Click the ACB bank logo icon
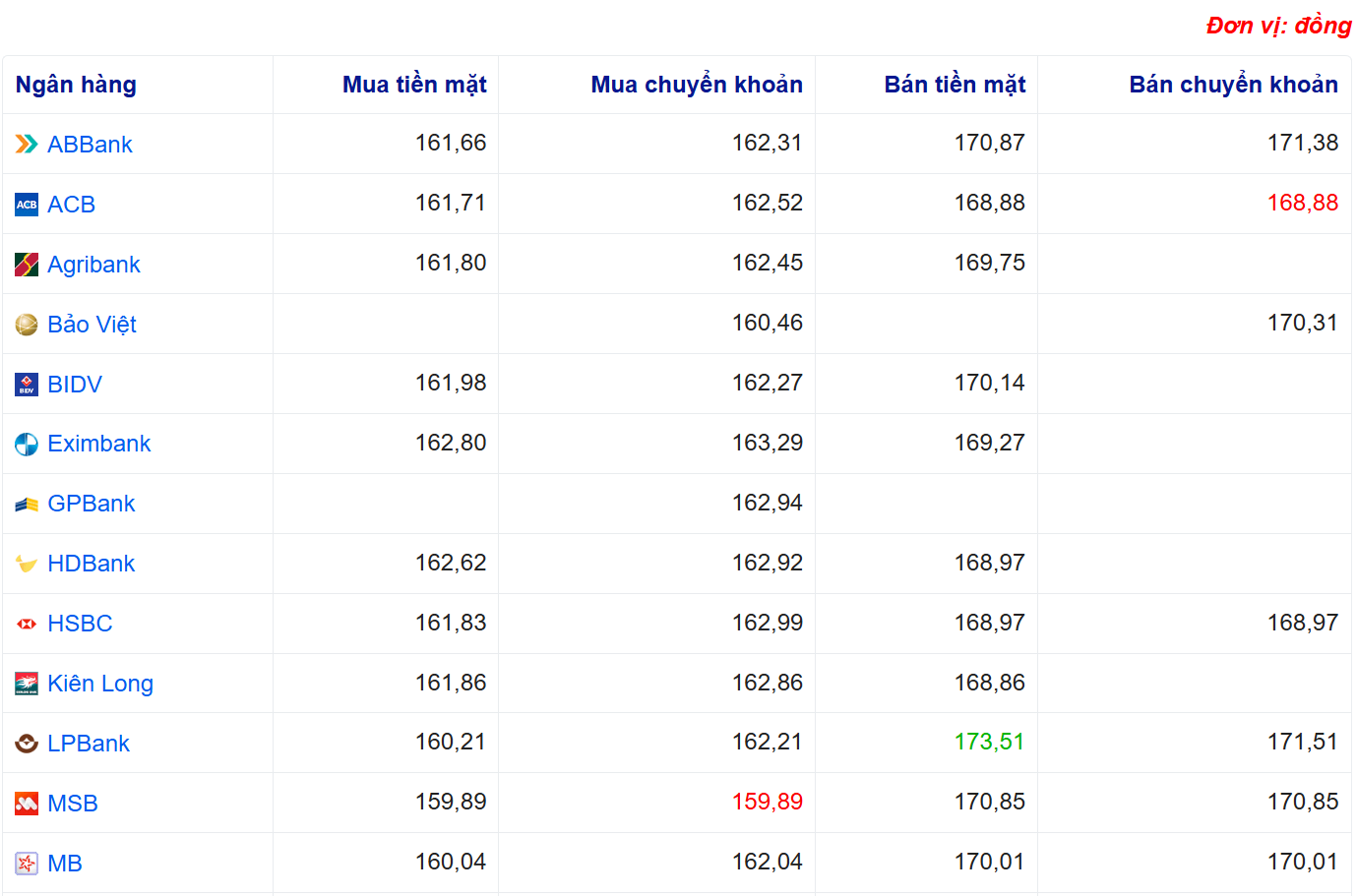This screenshot has height=896, width=1357. coord(27,205)
